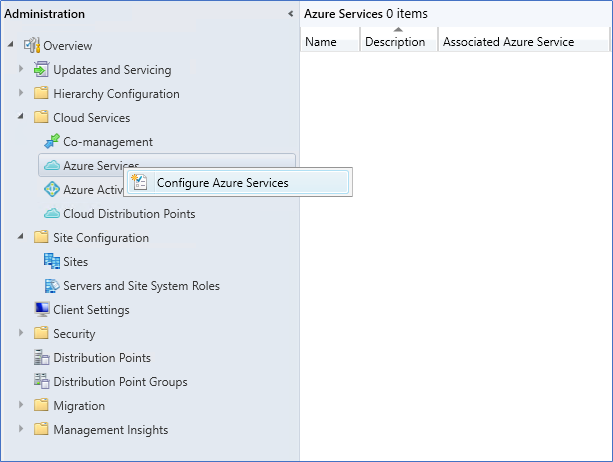Click the Cloud Distribution Points cloud icon
The image size is (613, 462).
pos(52,213)
